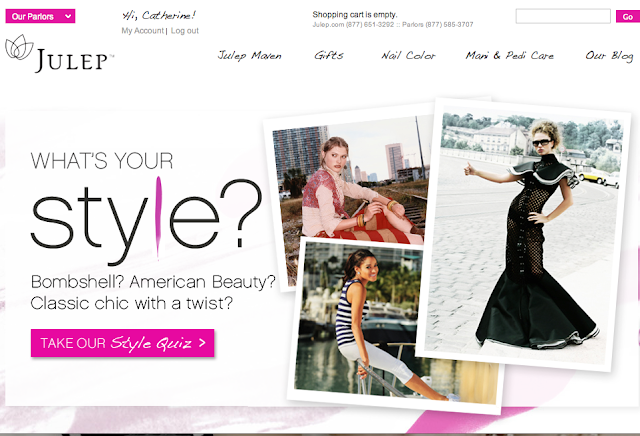640x436 pixels.
Task: Click the 'WHAT'S YOUR' heading text
Action: pos(102,160)
